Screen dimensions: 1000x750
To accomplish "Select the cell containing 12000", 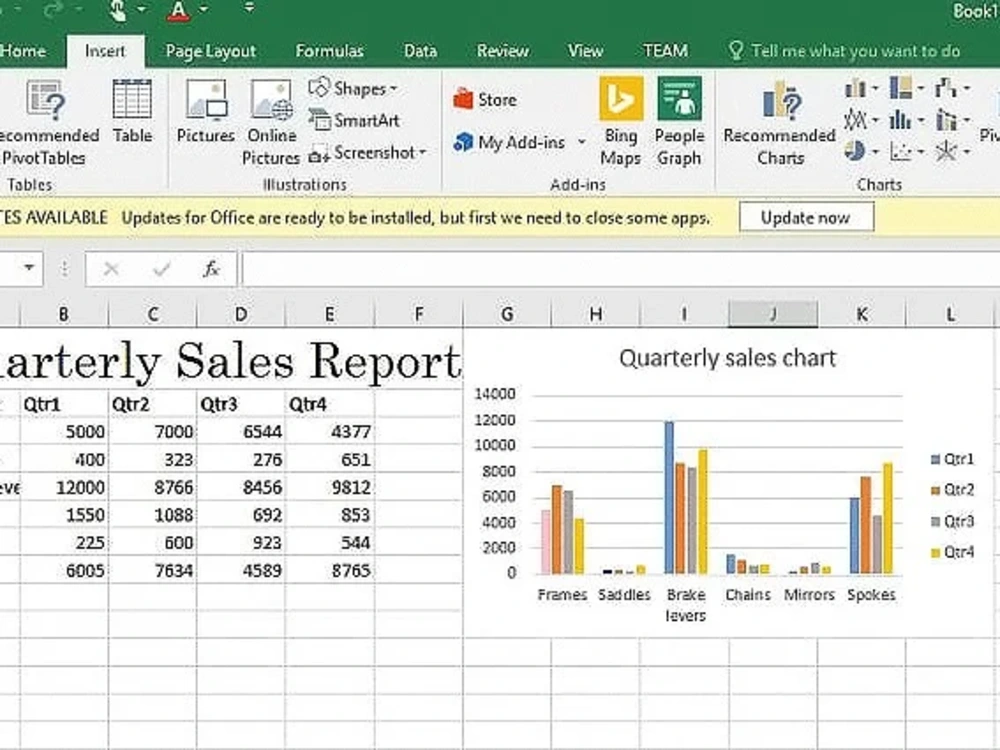I will click(x=64, y=487).
